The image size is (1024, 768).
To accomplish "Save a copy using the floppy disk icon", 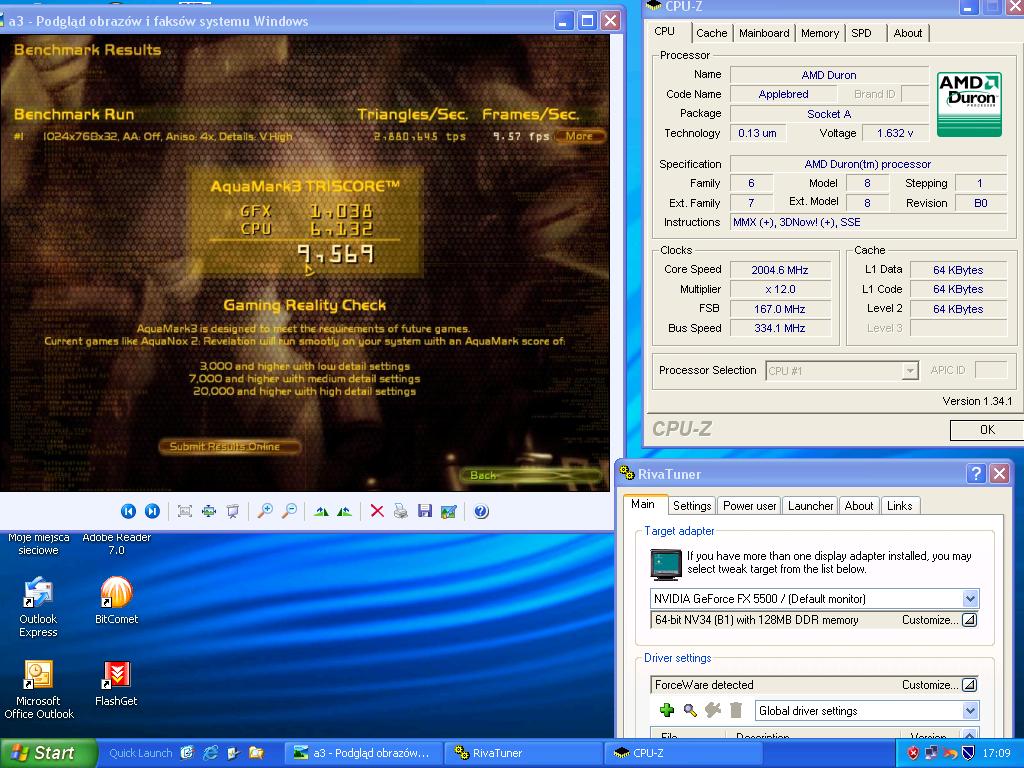I will (425, 511).
